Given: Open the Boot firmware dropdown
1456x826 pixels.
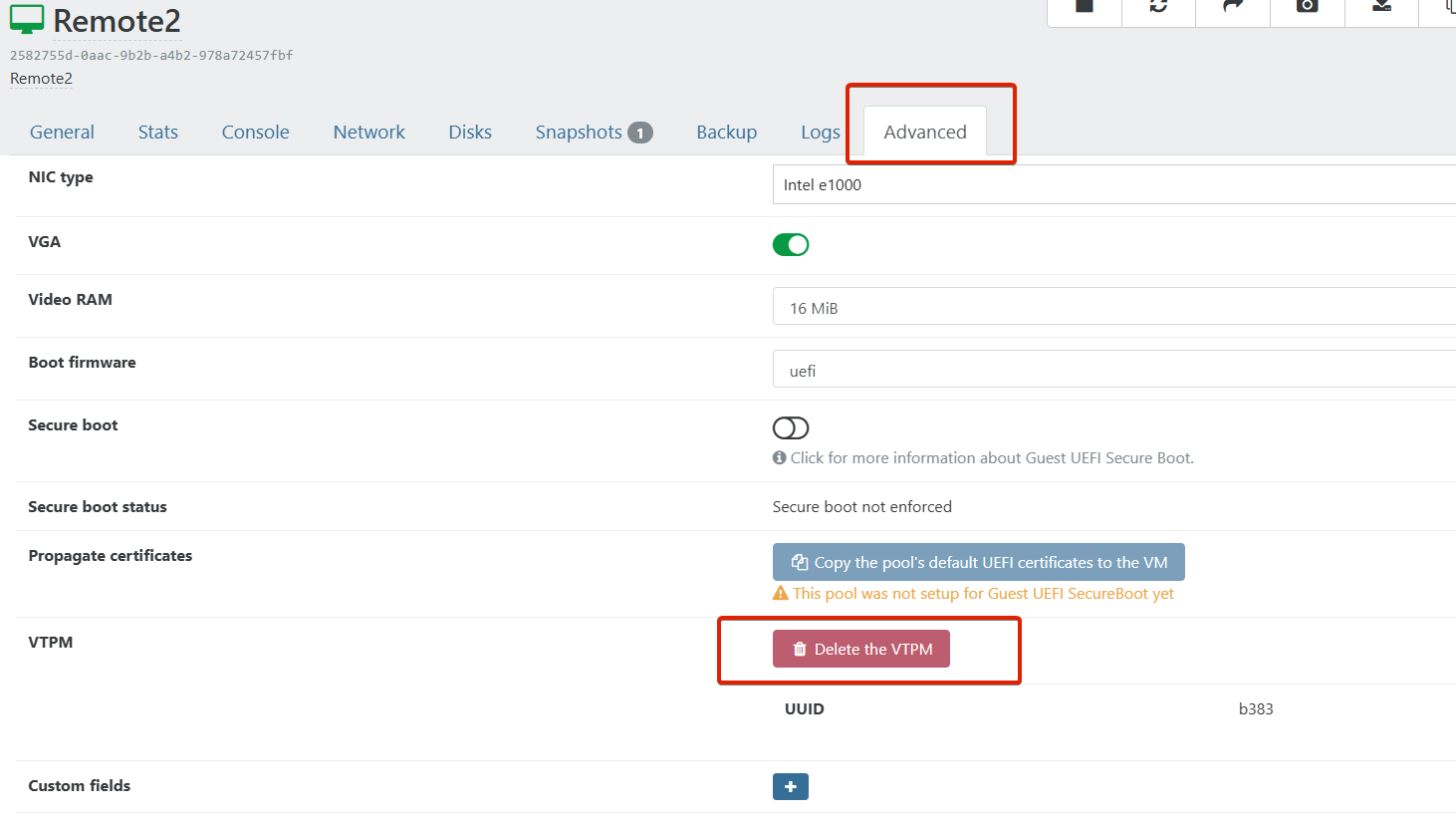Looking at the screenshot, I should click(1113, 371).
